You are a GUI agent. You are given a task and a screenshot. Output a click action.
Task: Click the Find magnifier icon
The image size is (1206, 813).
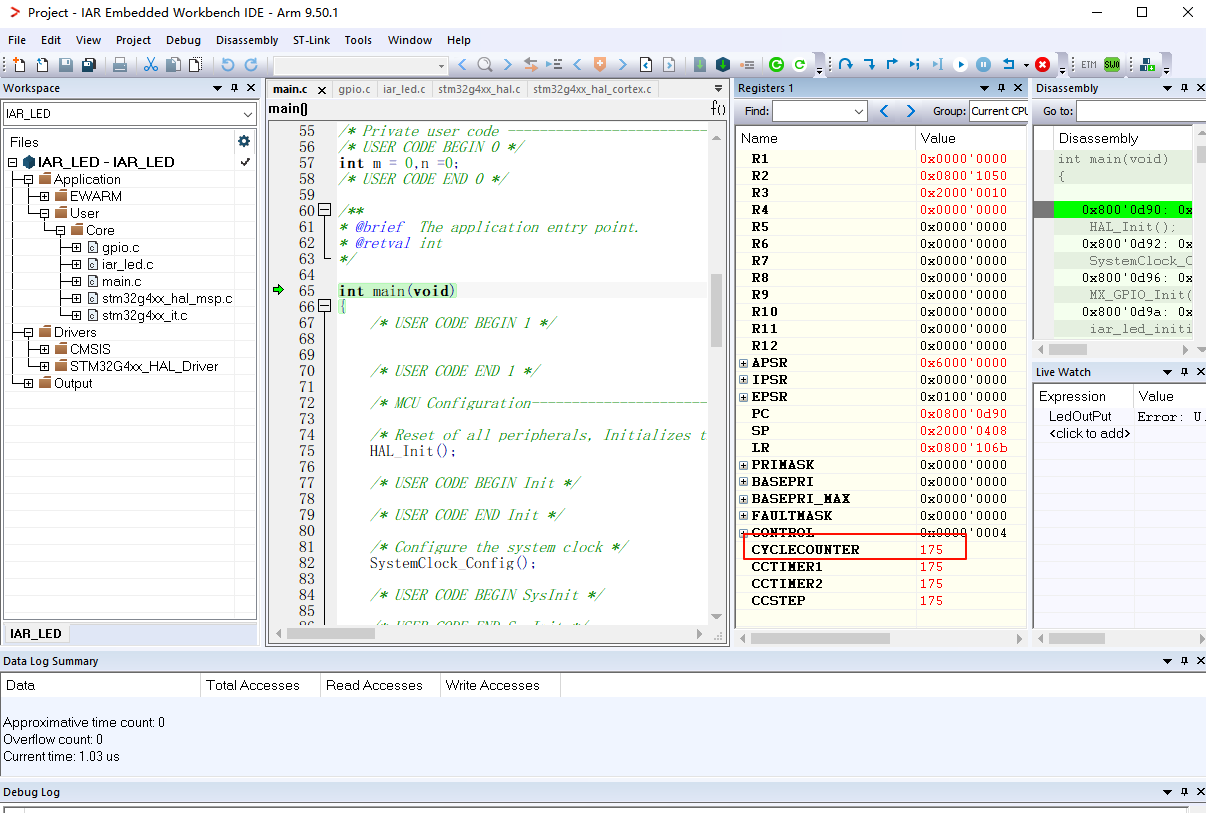point(485,65)
